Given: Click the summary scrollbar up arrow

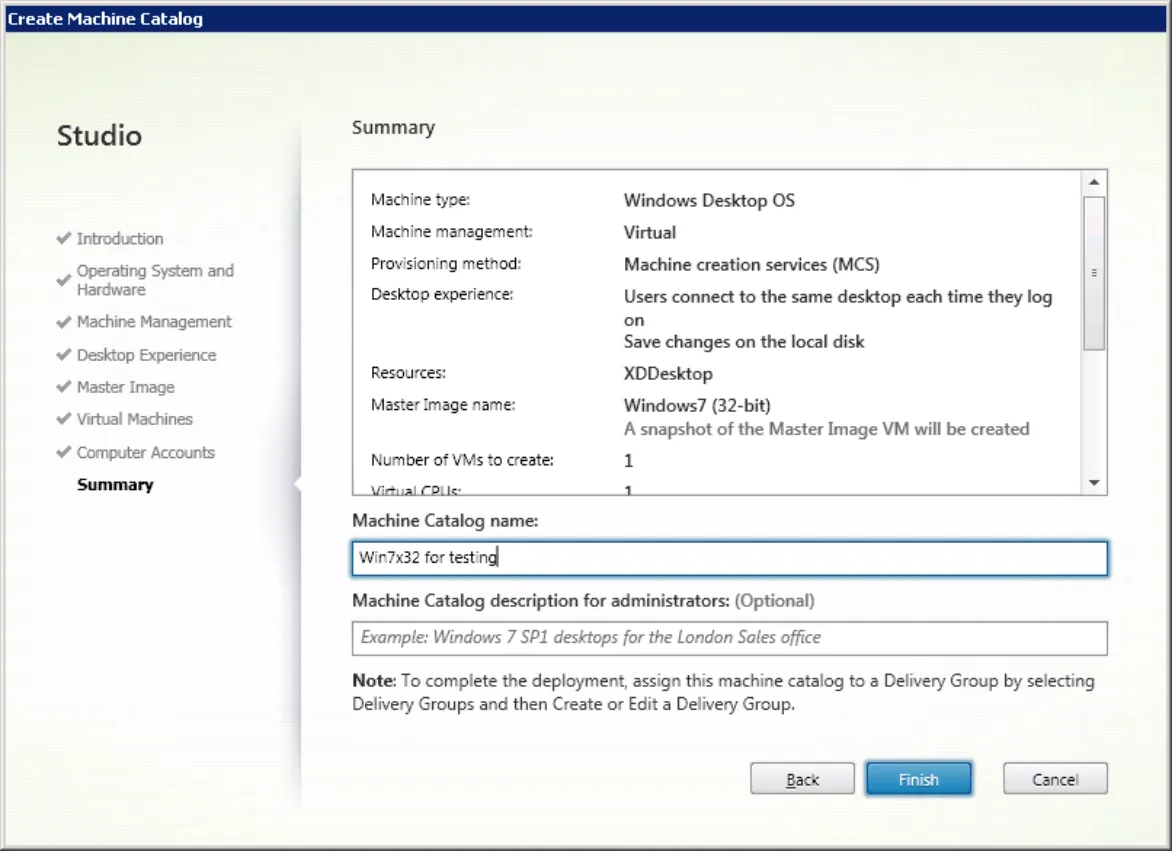Looking at the screenshot, I should 1094,182.
